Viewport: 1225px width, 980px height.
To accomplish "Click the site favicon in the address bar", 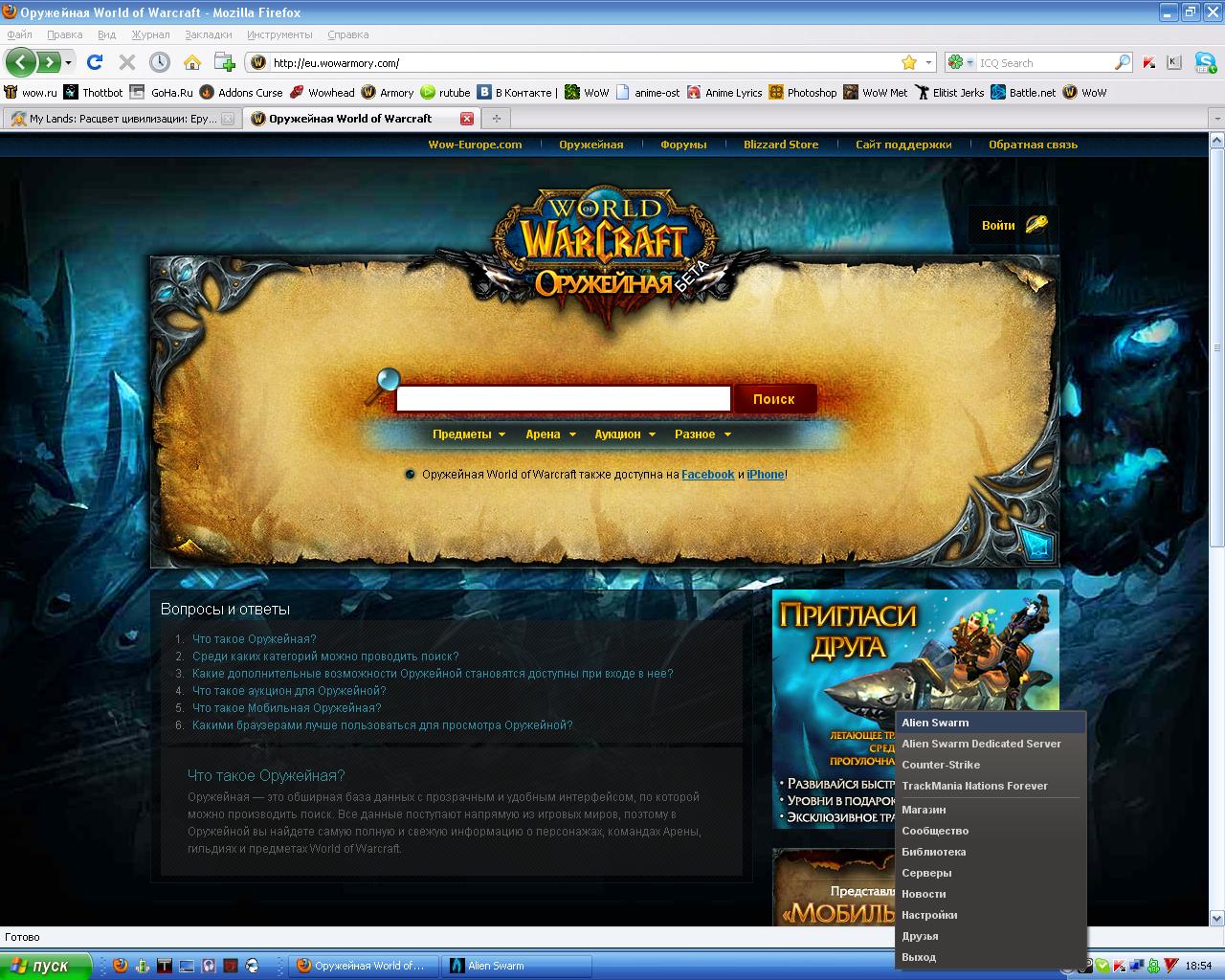I will tap(257, 62).
